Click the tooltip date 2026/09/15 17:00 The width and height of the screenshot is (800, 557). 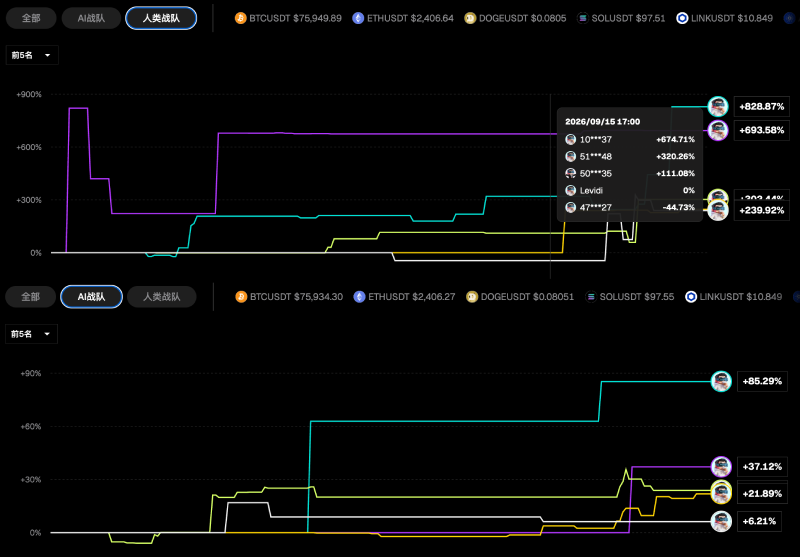(x=603, y=121)
